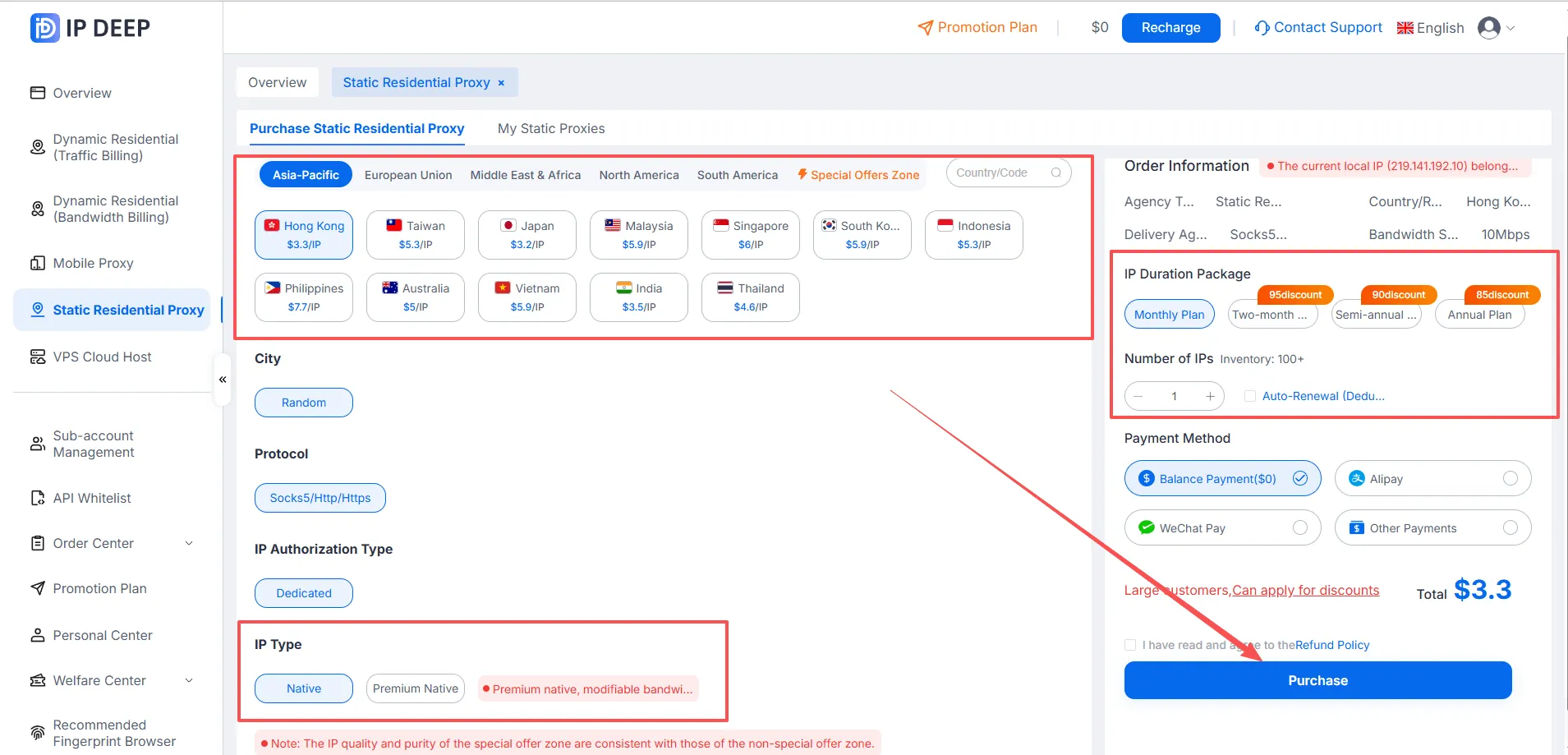Open the API Whitelist sidebar icon
The width and height of the screenshot is (1568, 755).
pyautogui.click(x=38, y=498)
